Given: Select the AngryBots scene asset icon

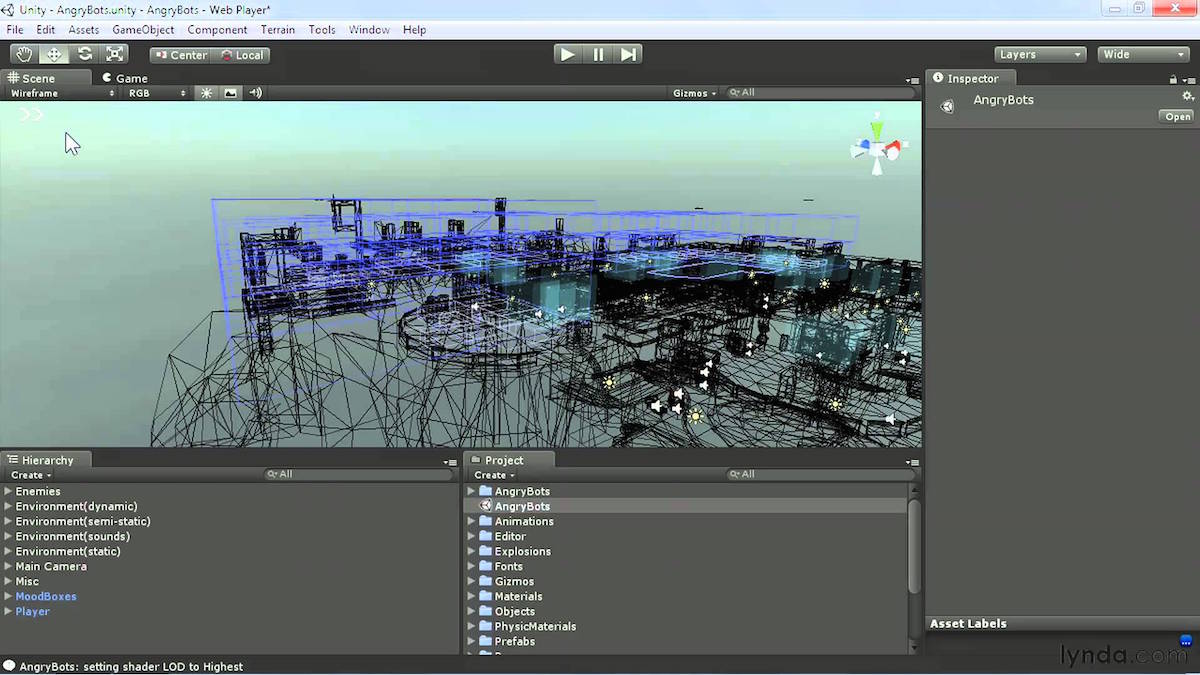Looking at the screenshot, I should (486, 506).
